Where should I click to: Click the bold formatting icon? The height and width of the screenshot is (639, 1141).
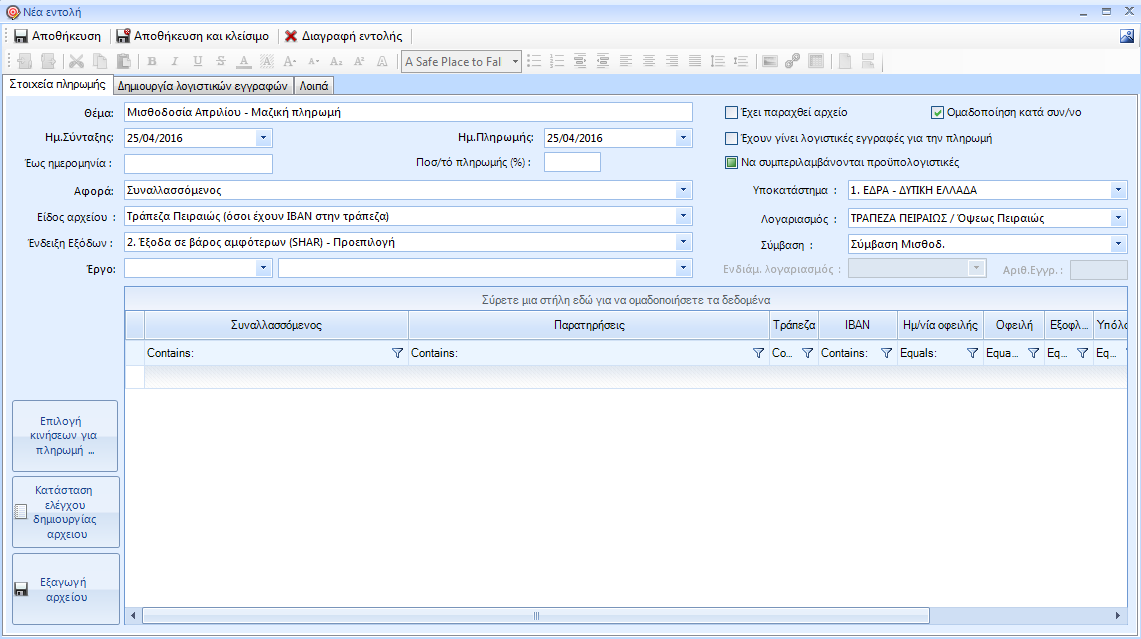(x=152, y=62)
